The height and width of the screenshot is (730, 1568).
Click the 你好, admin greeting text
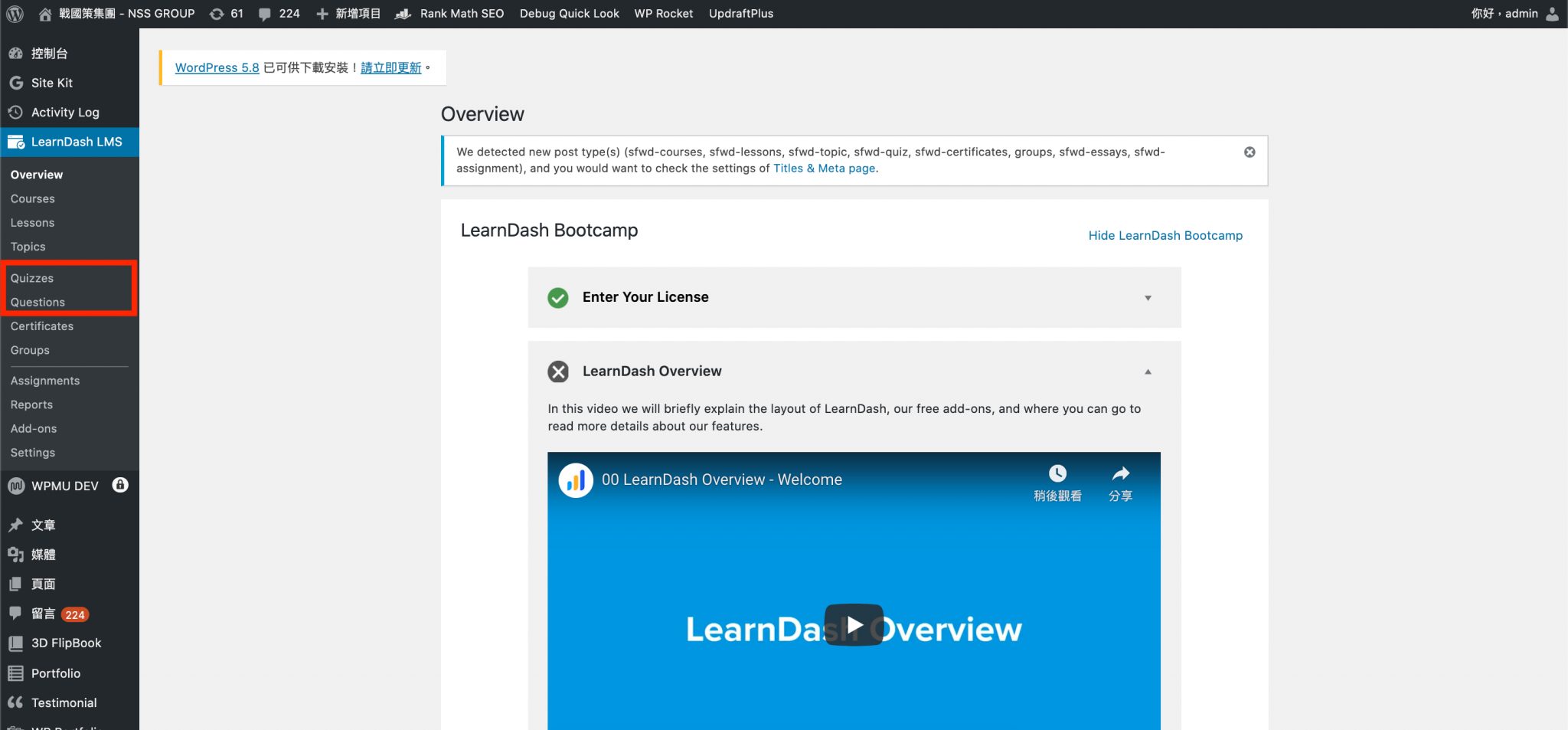1504,14
